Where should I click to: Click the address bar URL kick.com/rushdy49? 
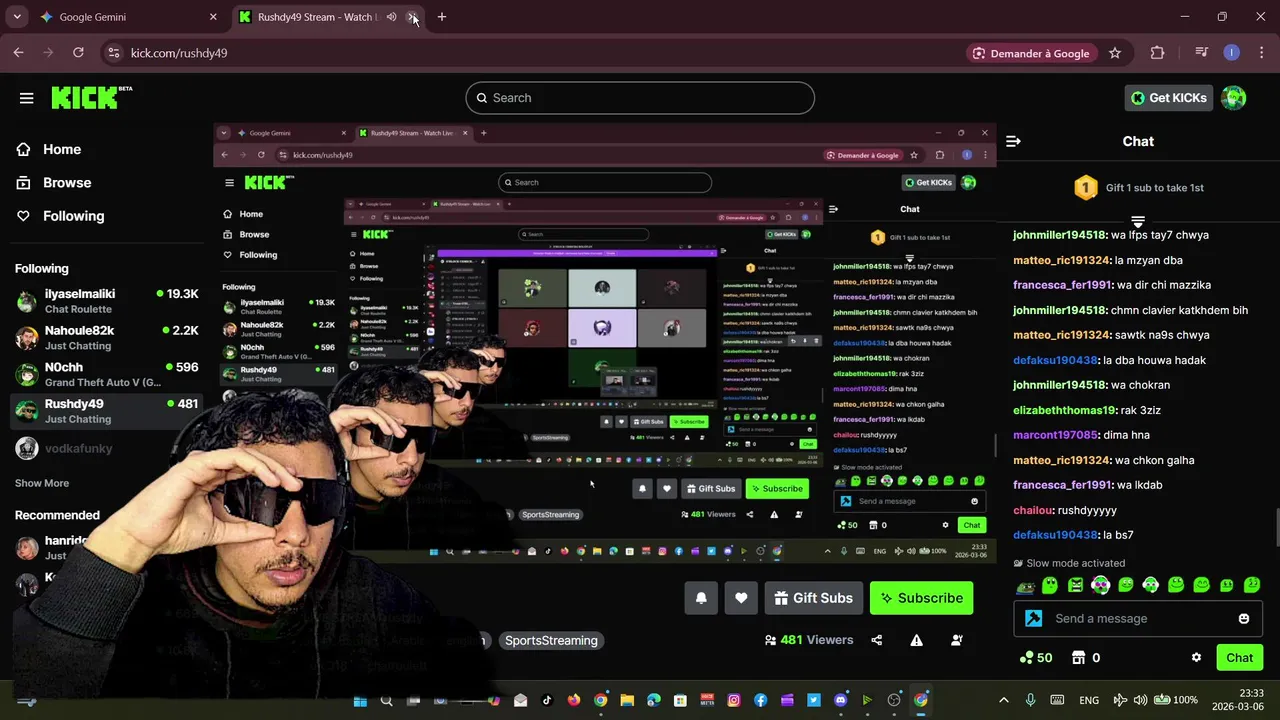coord(179,53)
